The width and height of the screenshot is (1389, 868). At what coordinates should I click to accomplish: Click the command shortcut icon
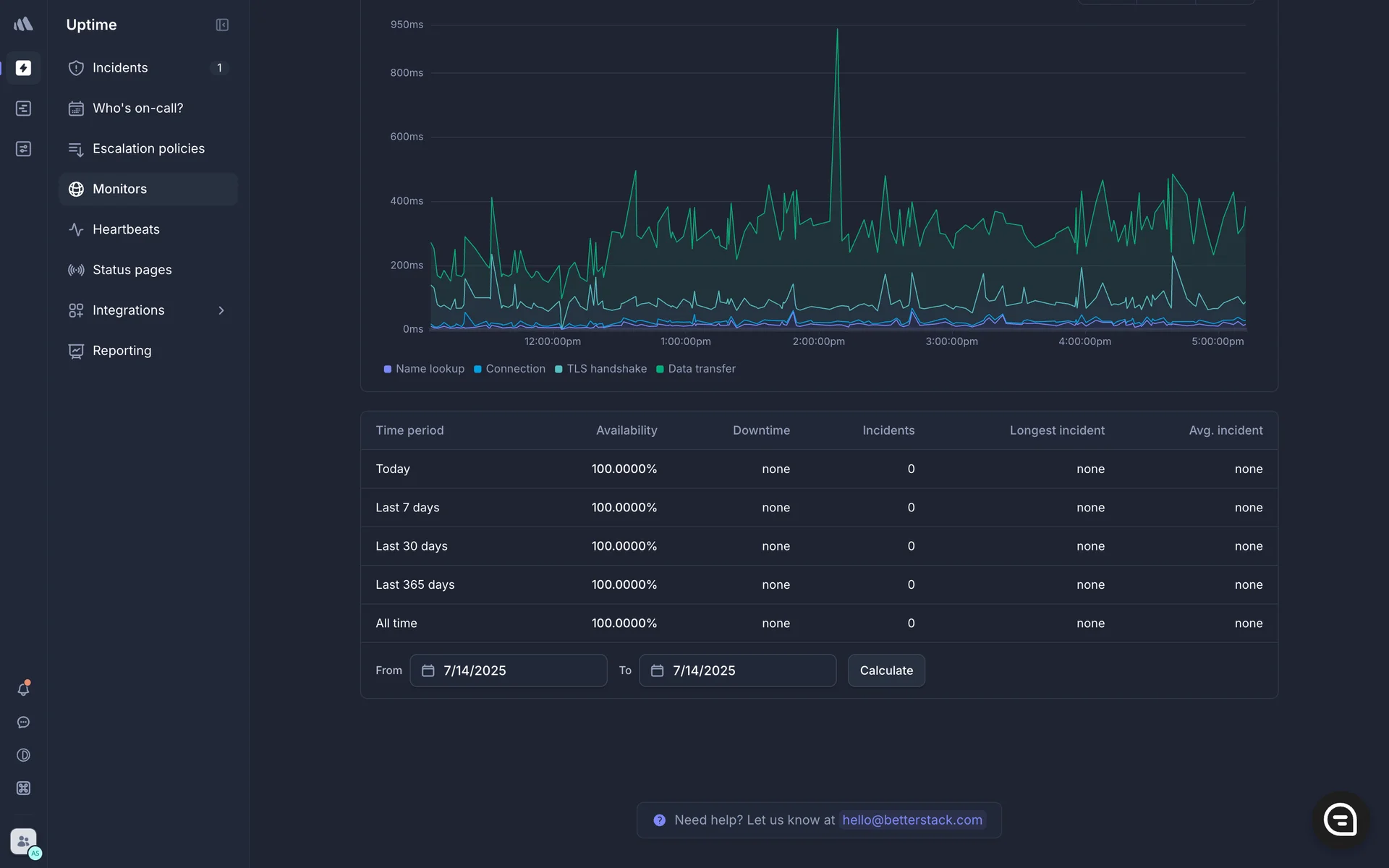coord(23,788)
